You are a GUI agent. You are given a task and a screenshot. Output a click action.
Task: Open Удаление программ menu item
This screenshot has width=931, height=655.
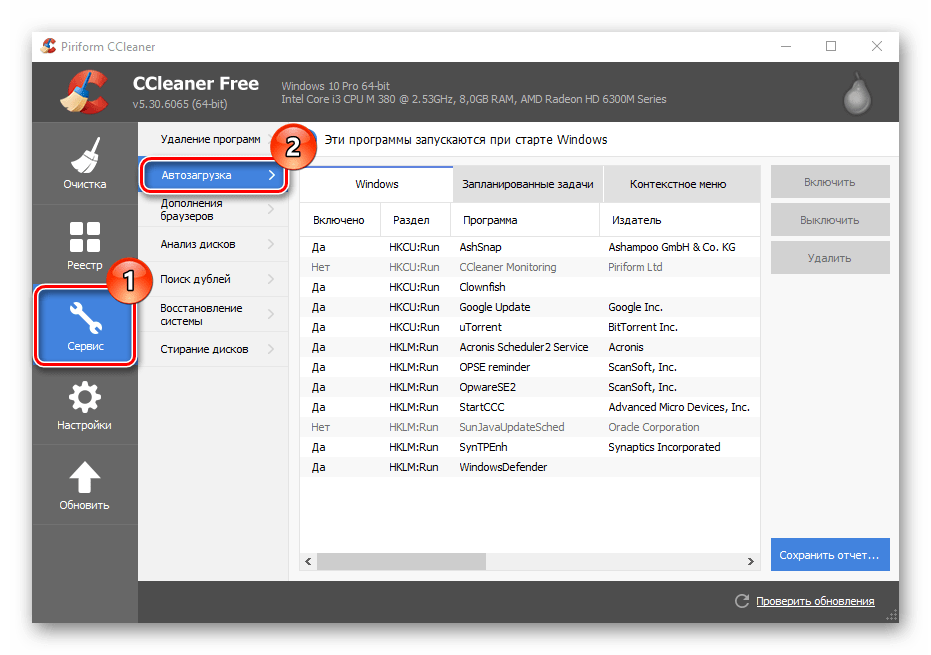[210, 139]
